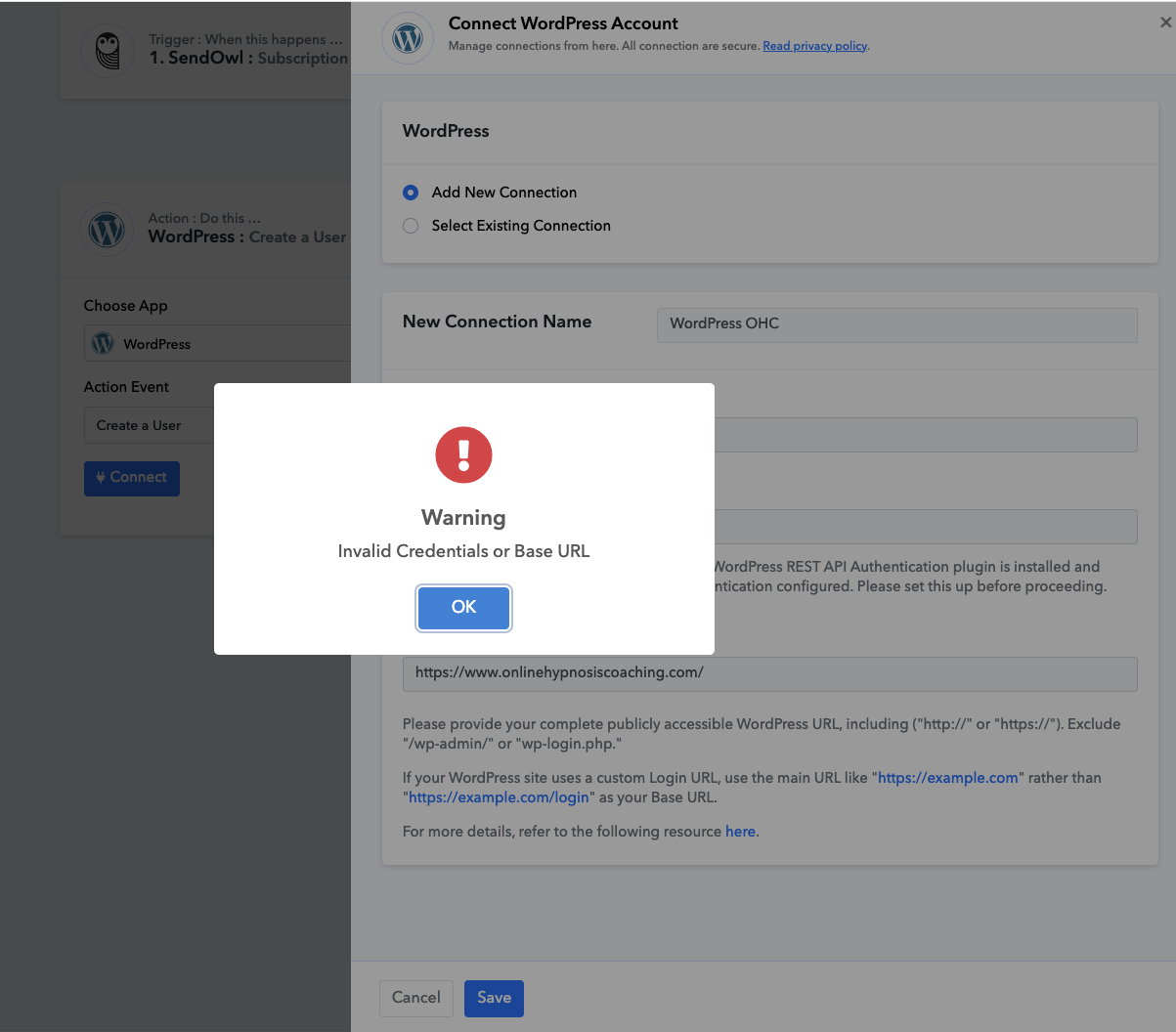
Task: Open the Read privacy policy link
Action: pyautogui.click(x=814, y=46)
